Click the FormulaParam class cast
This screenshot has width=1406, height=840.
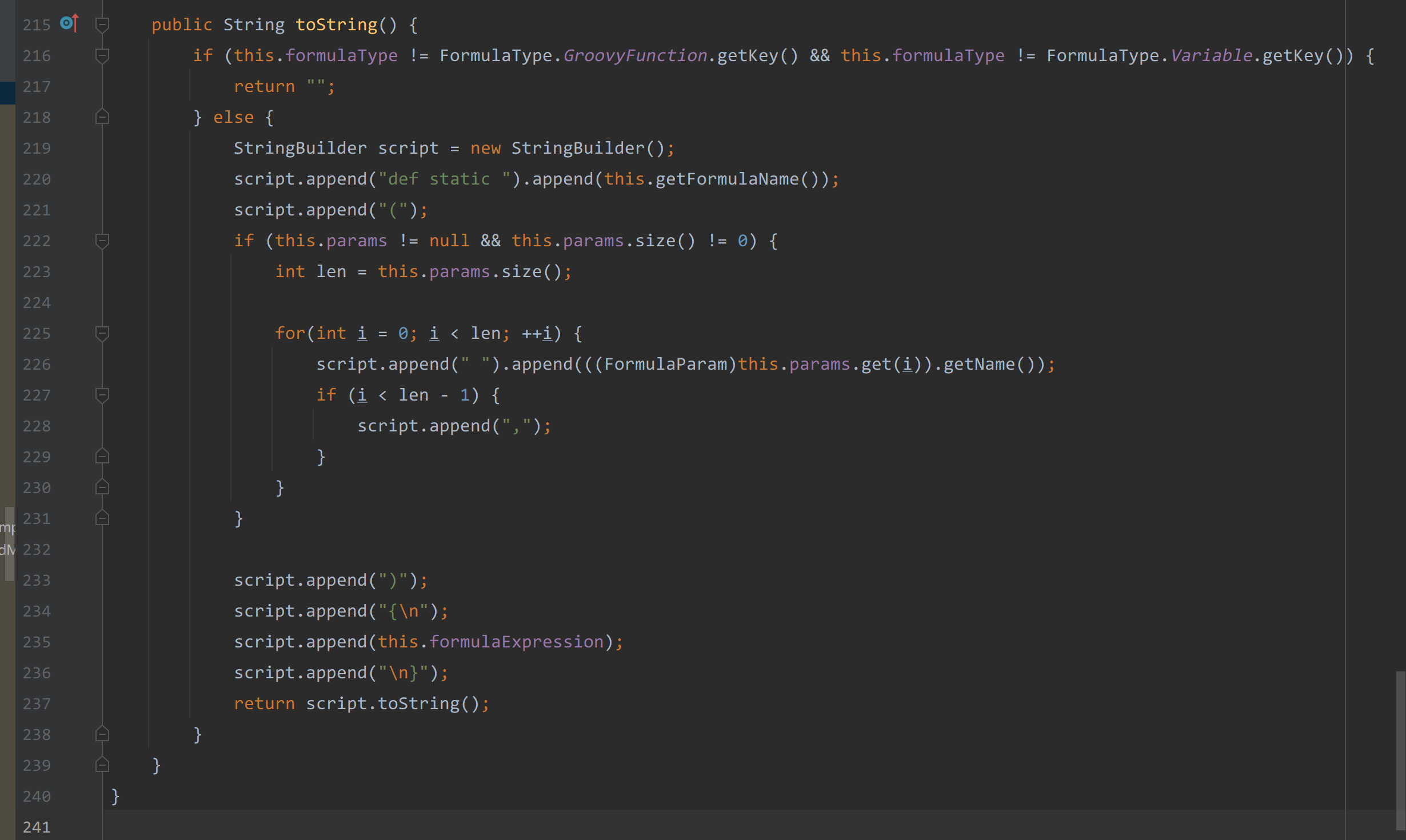[x=665, y=364]
